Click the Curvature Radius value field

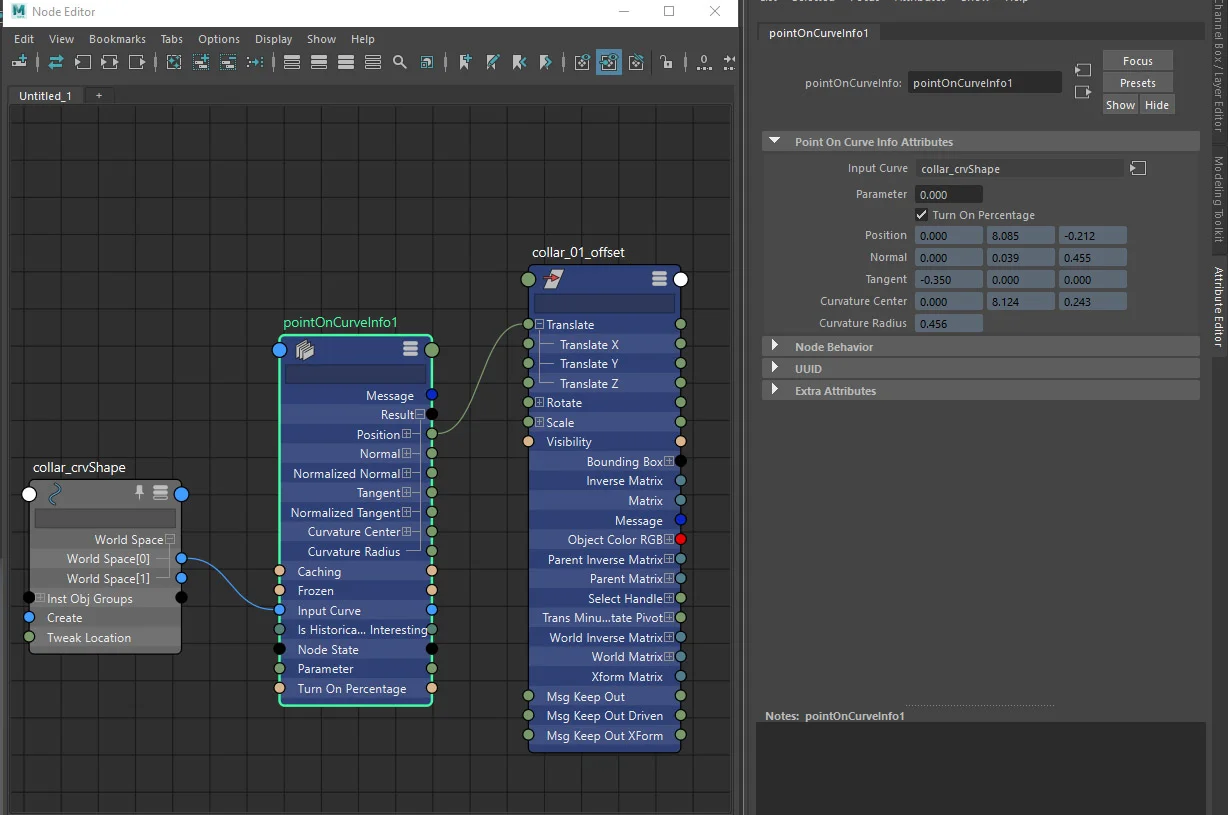pyautogui.click(x=948, y=323)
